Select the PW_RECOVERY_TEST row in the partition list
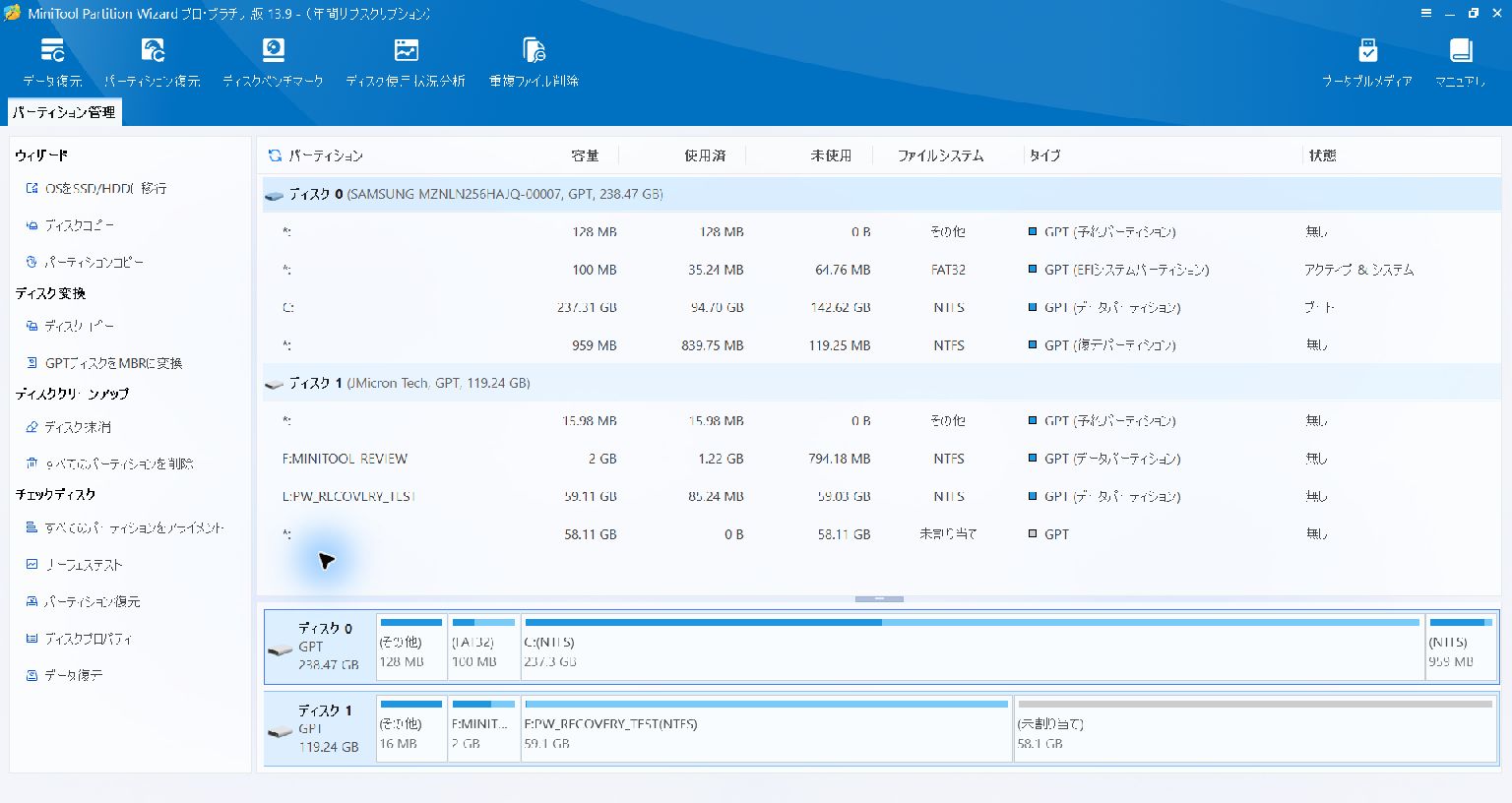The height and width of the screenshot is (803, 1512). 881,496
